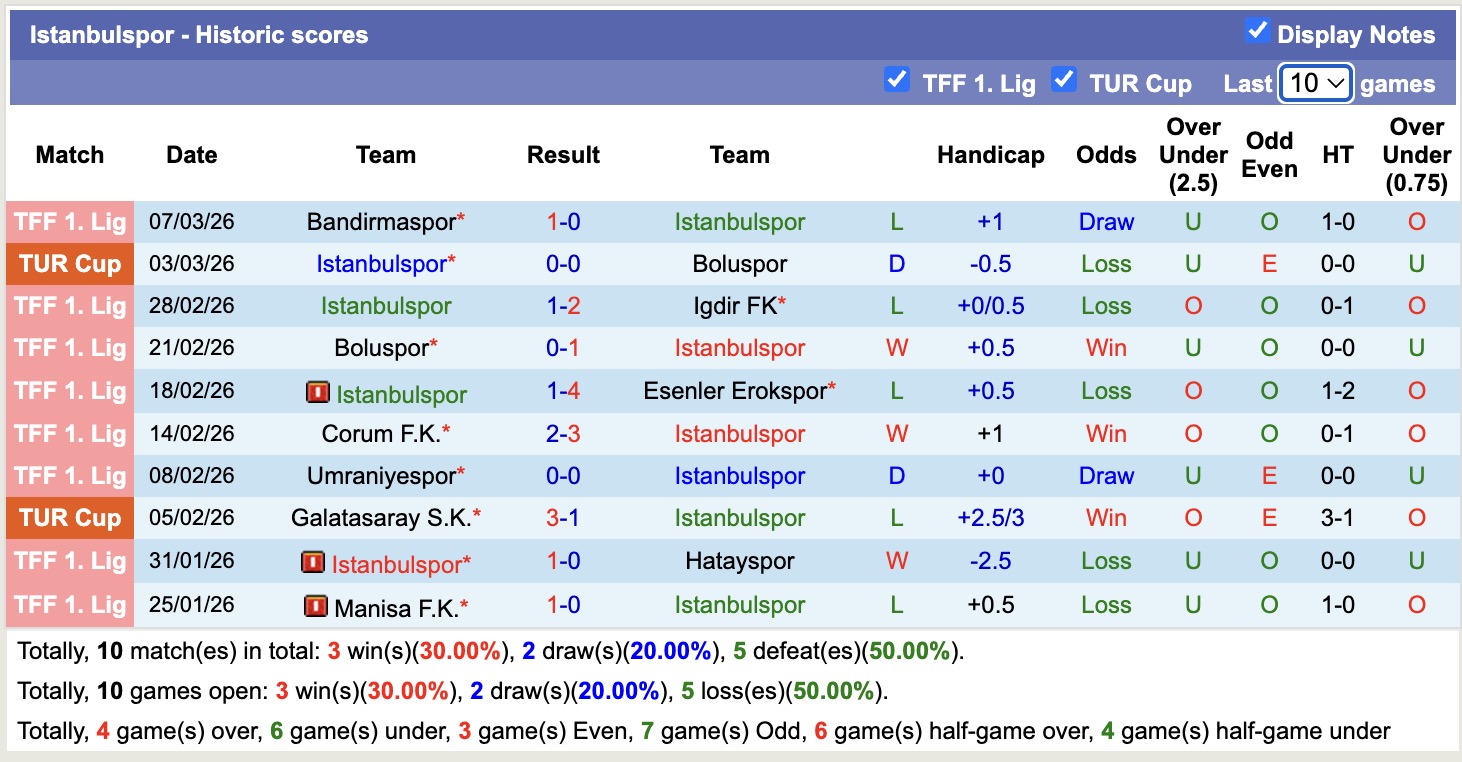Viewport: 1462px width, 762px height.
Task: Click the 2-3 result of Corum F.K. match
Action: point(563,434)
